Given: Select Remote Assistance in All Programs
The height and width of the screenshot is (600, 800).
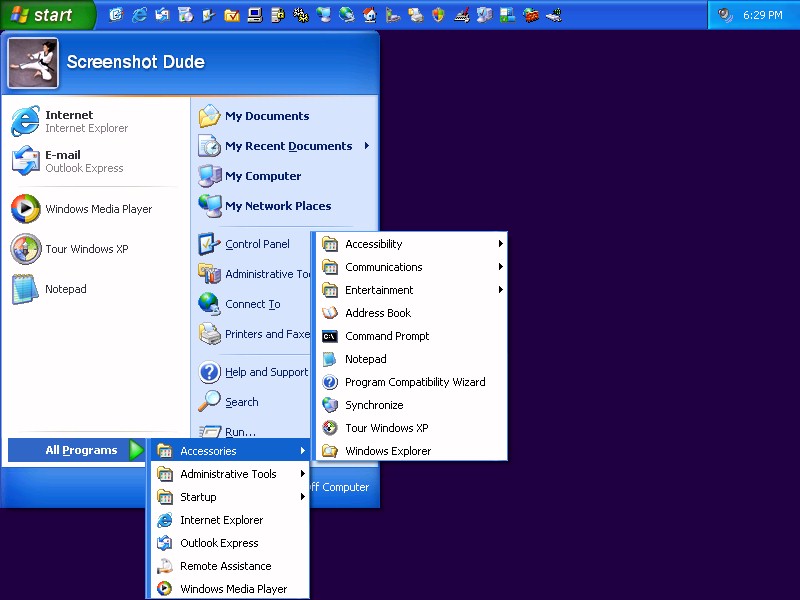Looking at the screenshot, I should 225,566.
